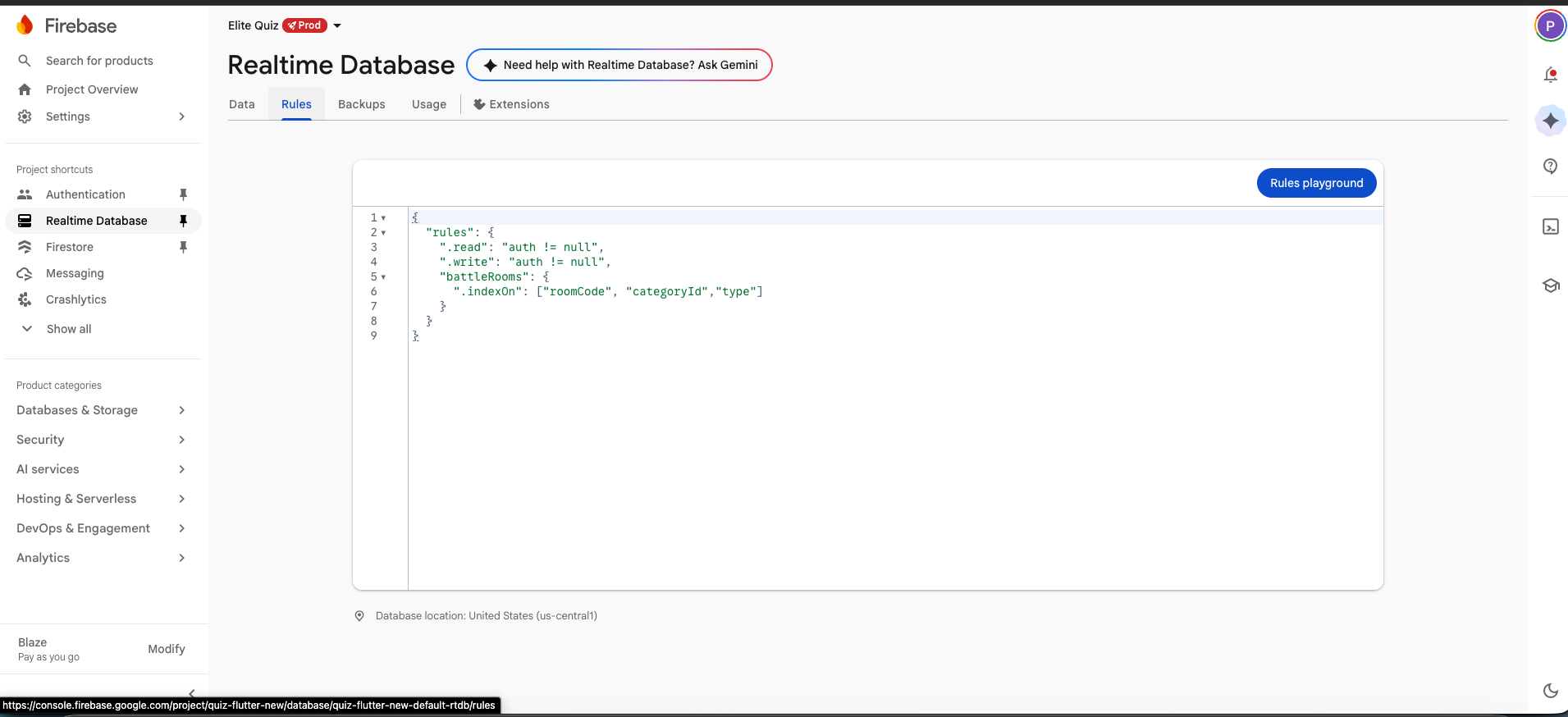Open Rules playground

coord(1316,183)
